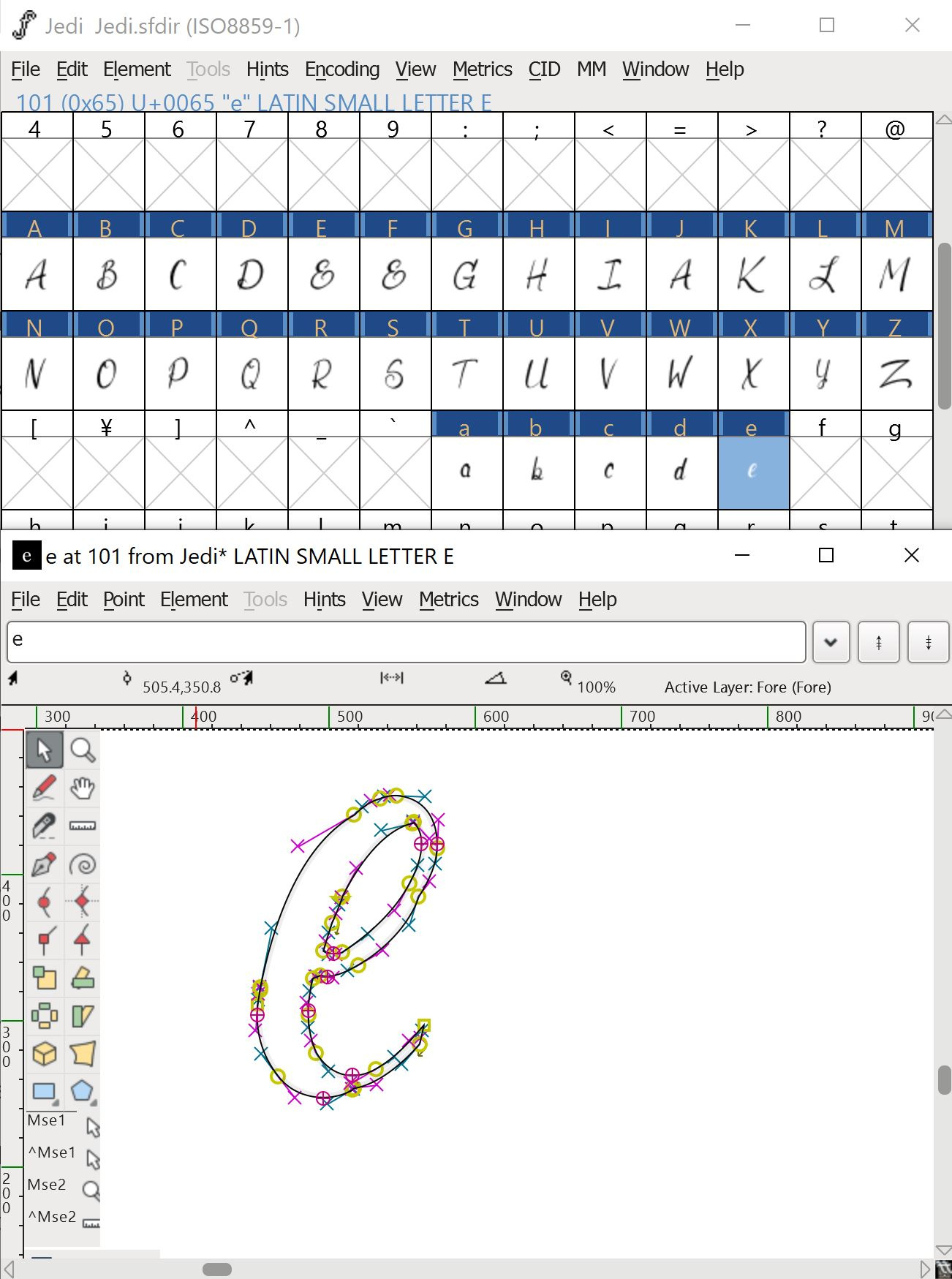Choose the Curve point tool

(44, 902)
